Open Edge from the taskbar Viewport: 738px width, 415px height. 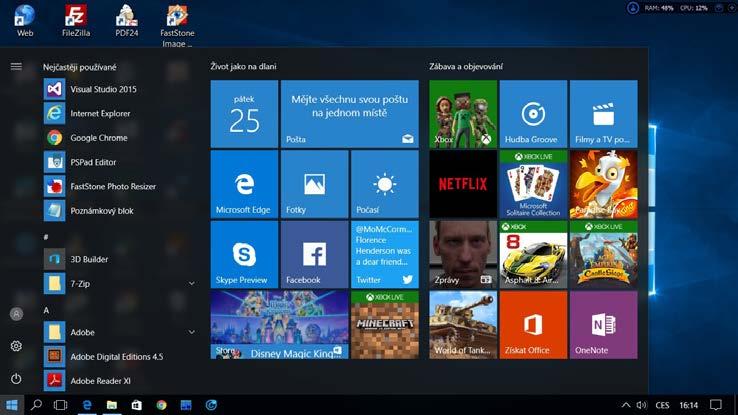pyautogui.click(x=87, y=405)
